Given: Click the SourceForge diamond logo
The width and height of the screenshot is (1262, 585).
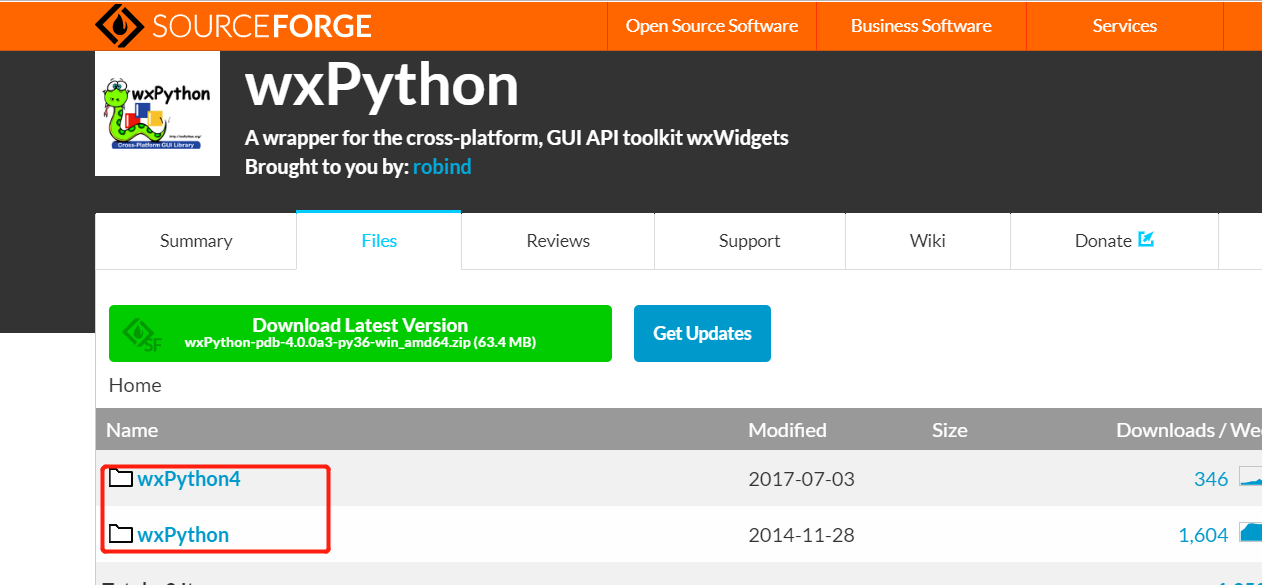Looking at the screenshot, I should pyautogui.click(x=121, y=25).
